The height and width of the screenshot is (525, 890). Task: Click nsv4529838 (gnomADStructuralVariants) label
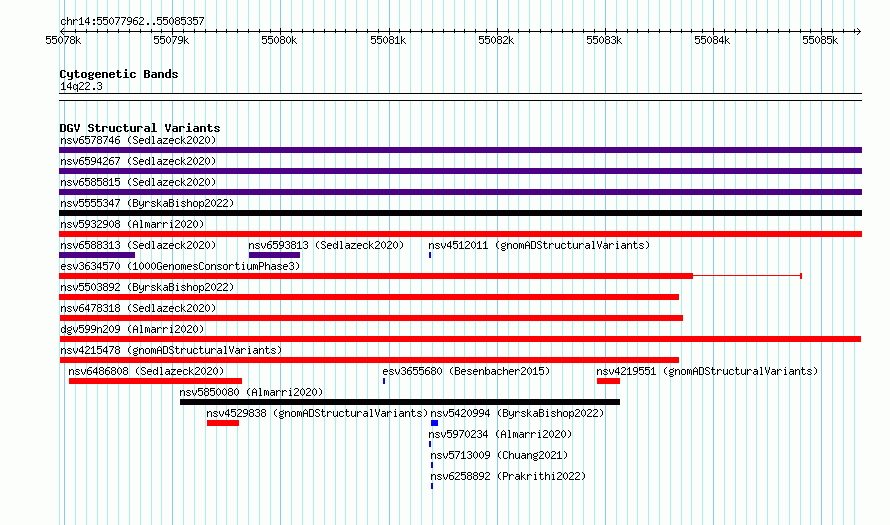coord(317,413)
